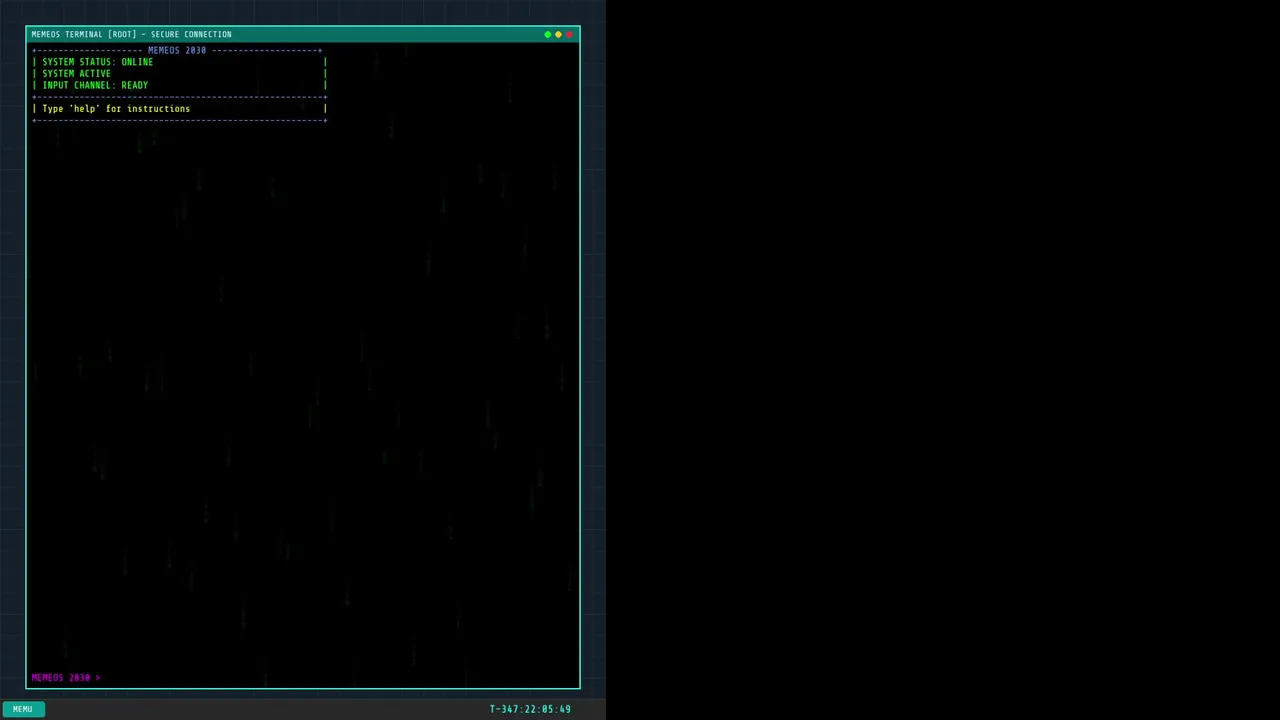This screenshot has width=1280, height=720.
Task: Click the 'MEMEOS TERMINAL [ROOT] - SECURE CONNECTION' title
Action: point(131,35)
